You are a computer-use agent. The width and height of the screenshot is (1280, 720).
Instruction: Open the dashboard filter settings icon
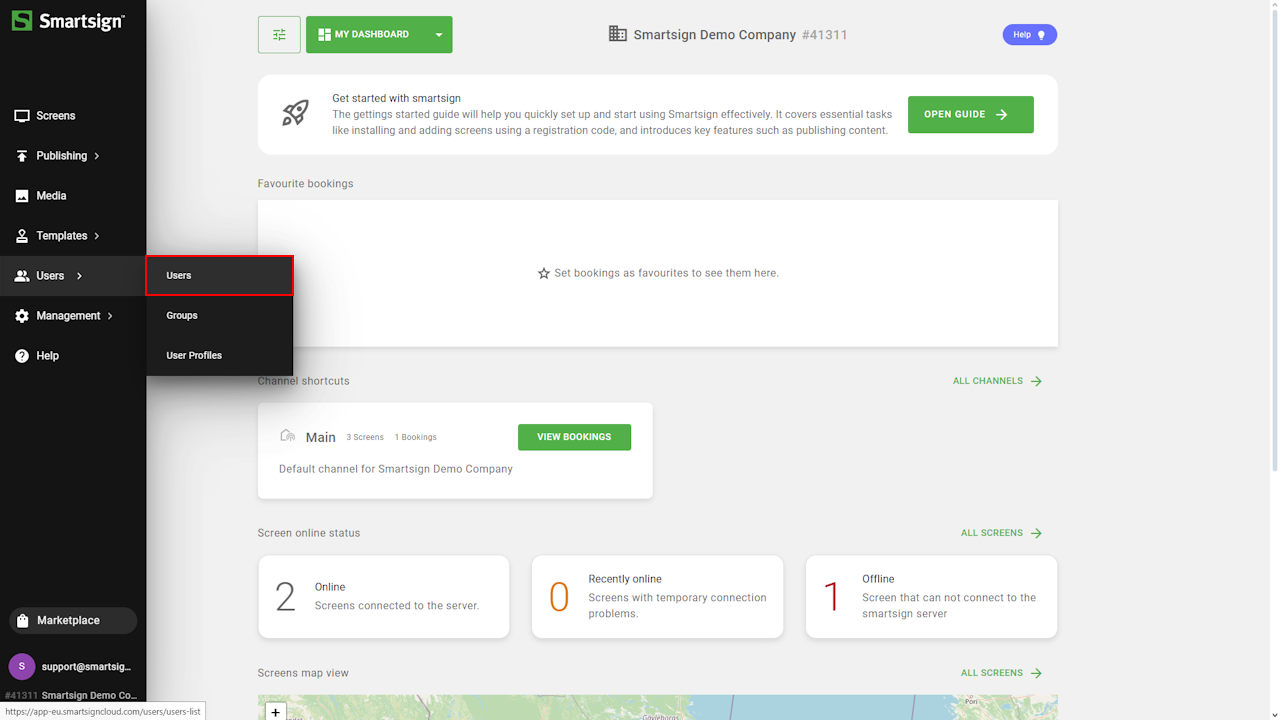[x=279, y=35]
